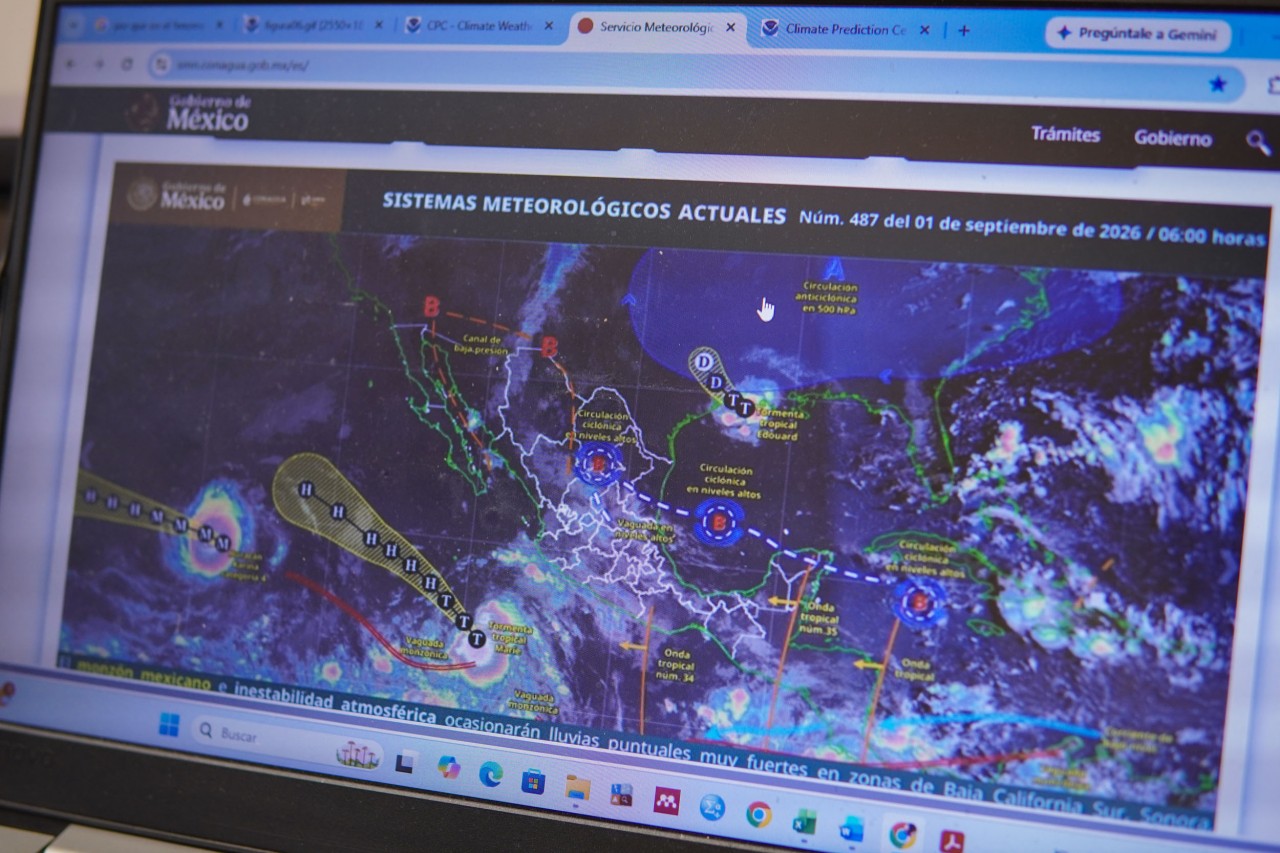
Task: Select the Servicio Meteorológico tab
Action: coord(658,27)
